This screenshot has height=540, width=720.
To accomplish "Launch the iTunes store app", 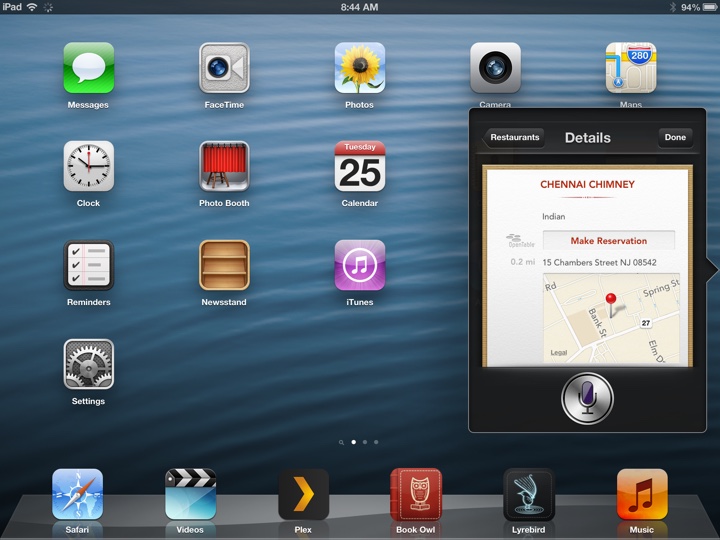I will 360,265.
